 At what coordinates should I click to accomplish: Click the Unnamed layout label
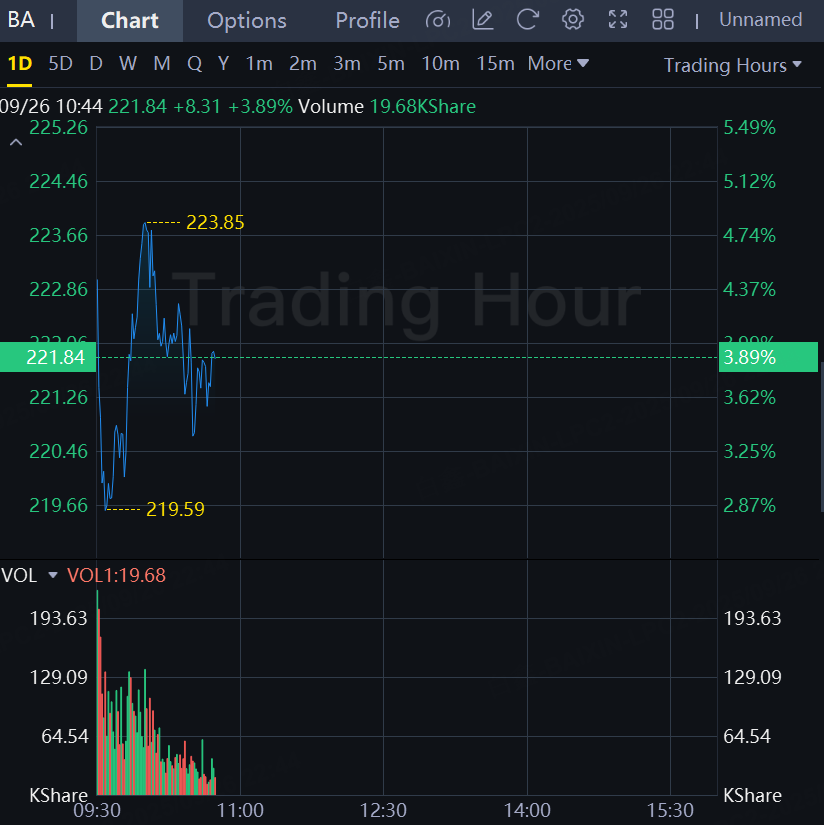tap(760, 20)
